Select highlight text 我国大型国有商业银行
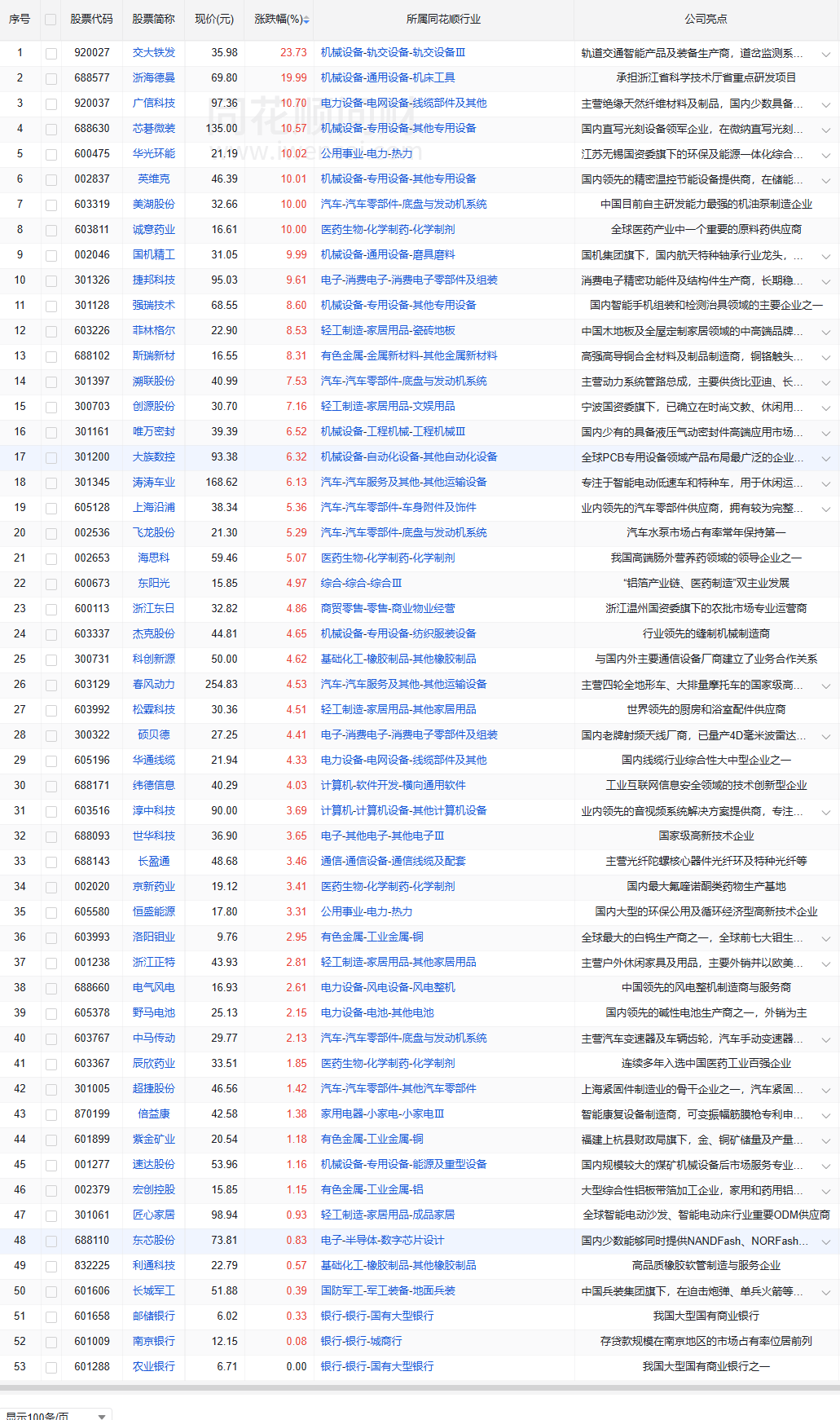Viewport: 840px width, 1420px height. (x=706, y=1316)
